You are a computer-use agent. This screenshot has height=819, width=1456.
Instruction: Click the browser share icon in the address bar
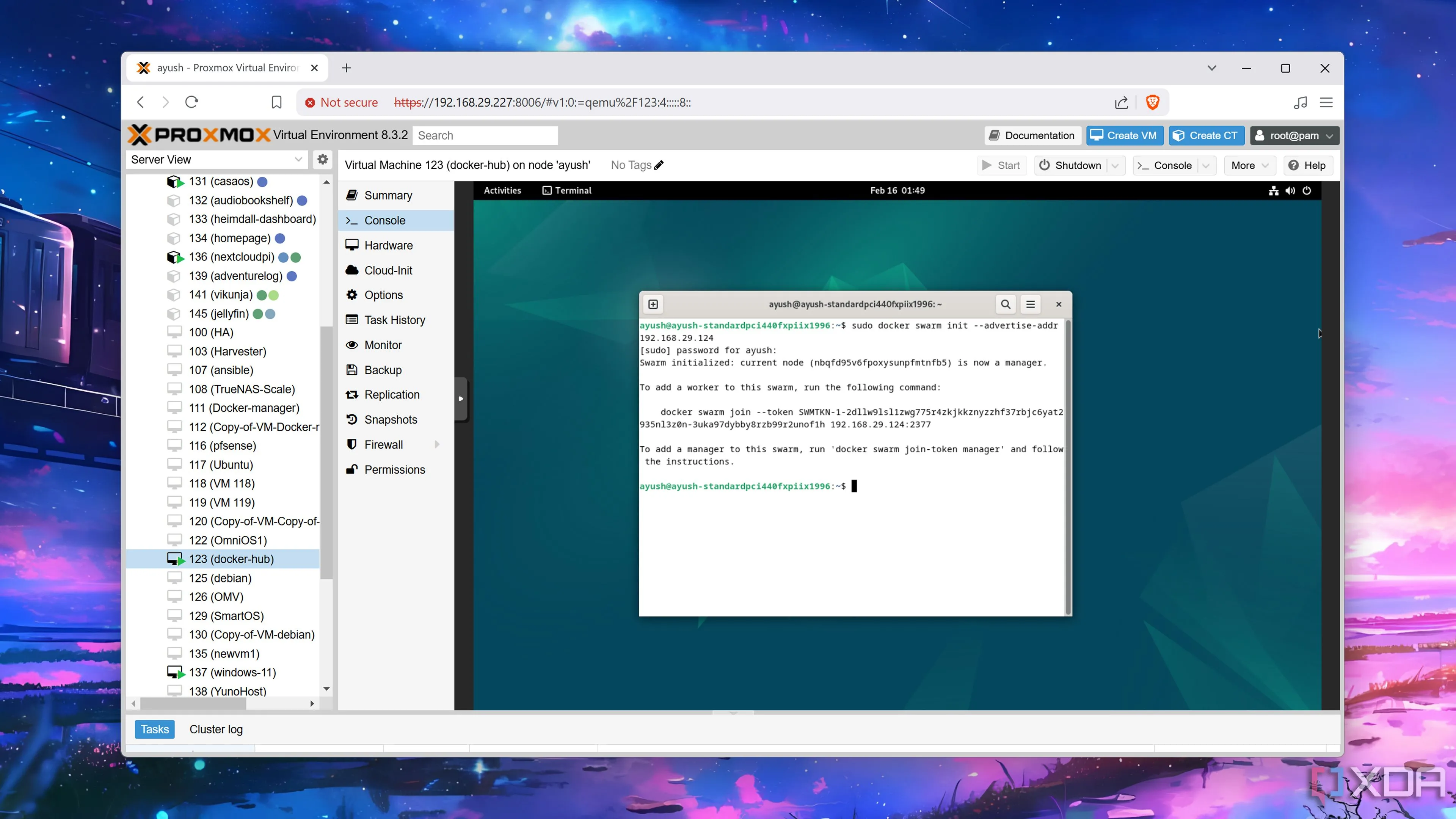1122,102
